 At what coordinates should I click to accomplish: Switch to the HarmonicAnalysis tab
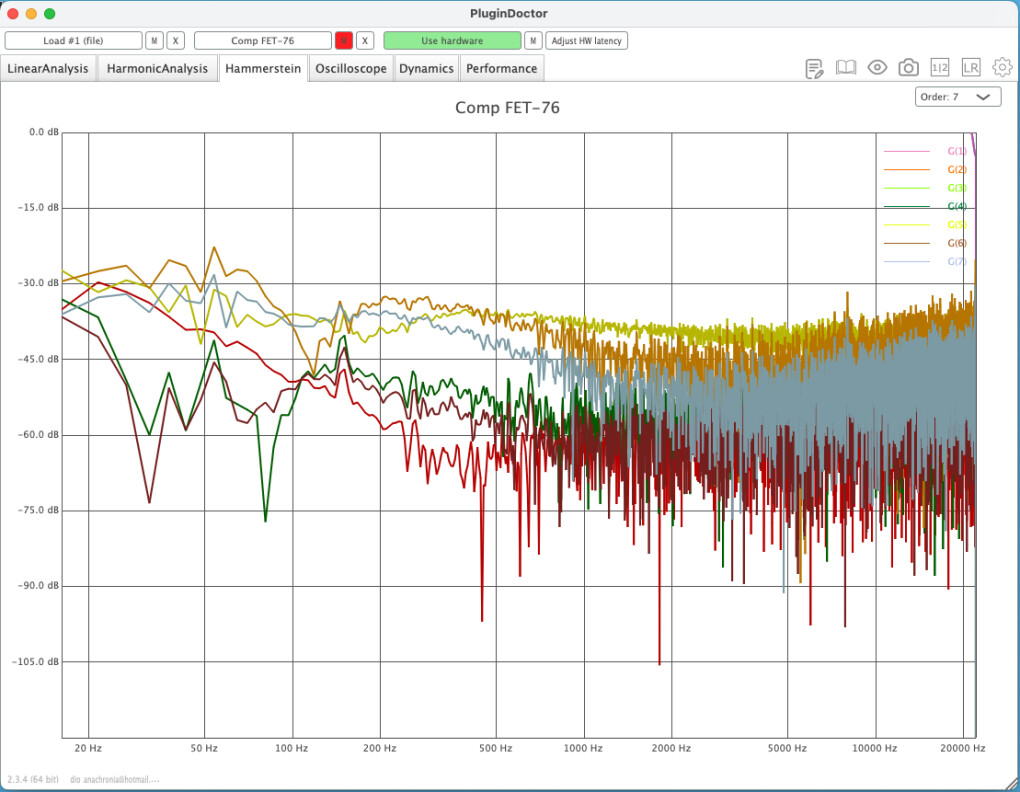[x=157, y=69]
